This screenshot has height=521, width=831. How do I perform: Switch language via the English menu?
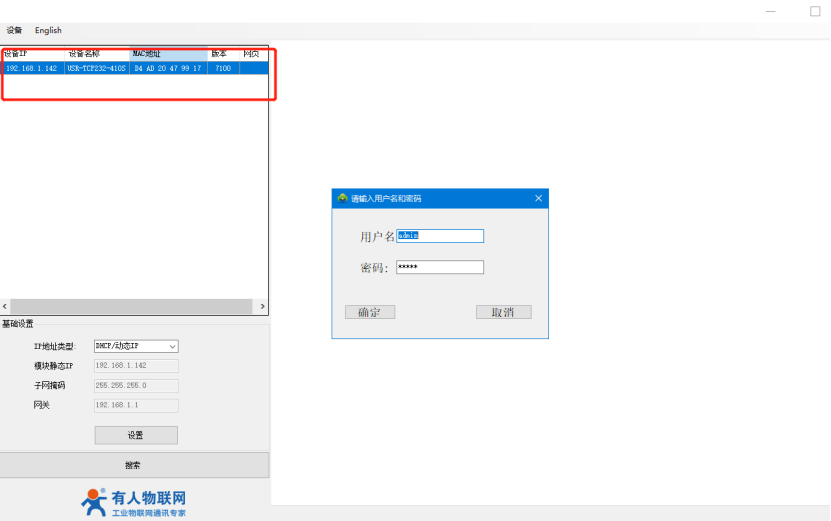48,31
